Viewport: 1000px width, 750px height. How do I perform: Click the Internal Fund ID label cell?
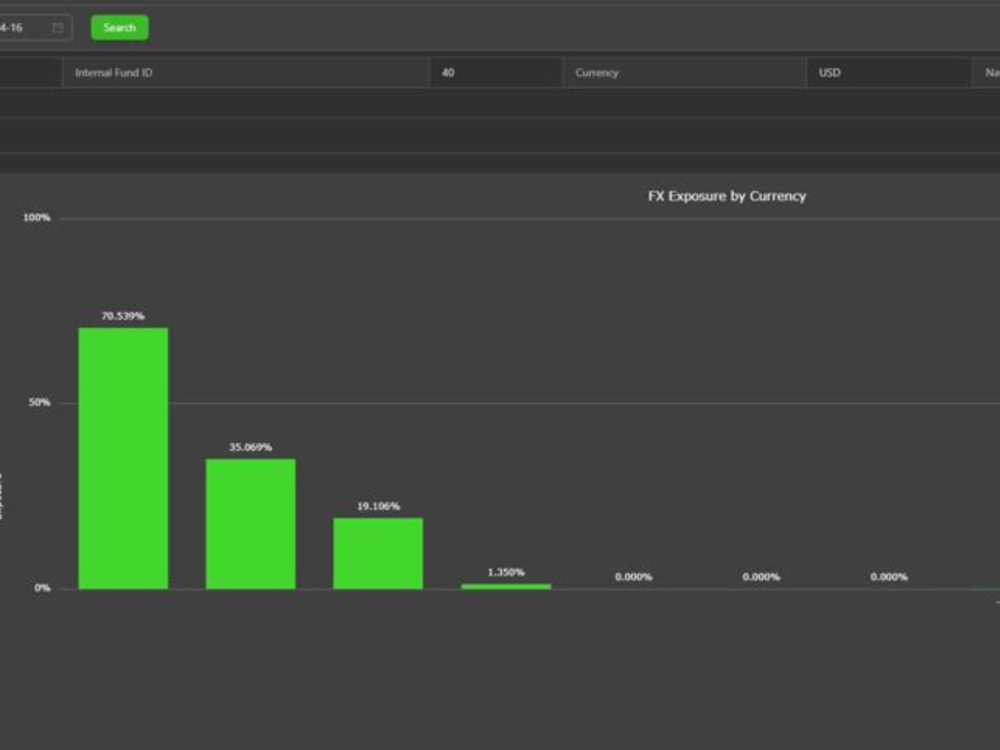click(x=246, y=73)
